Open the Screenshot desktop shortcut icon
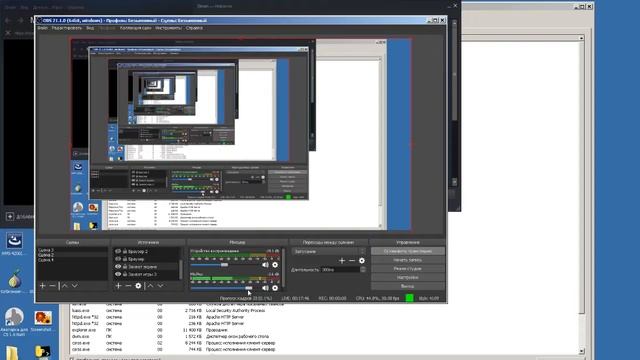This screenshot has height=360, width=640. pyautogui.click(x=43, y=318)
